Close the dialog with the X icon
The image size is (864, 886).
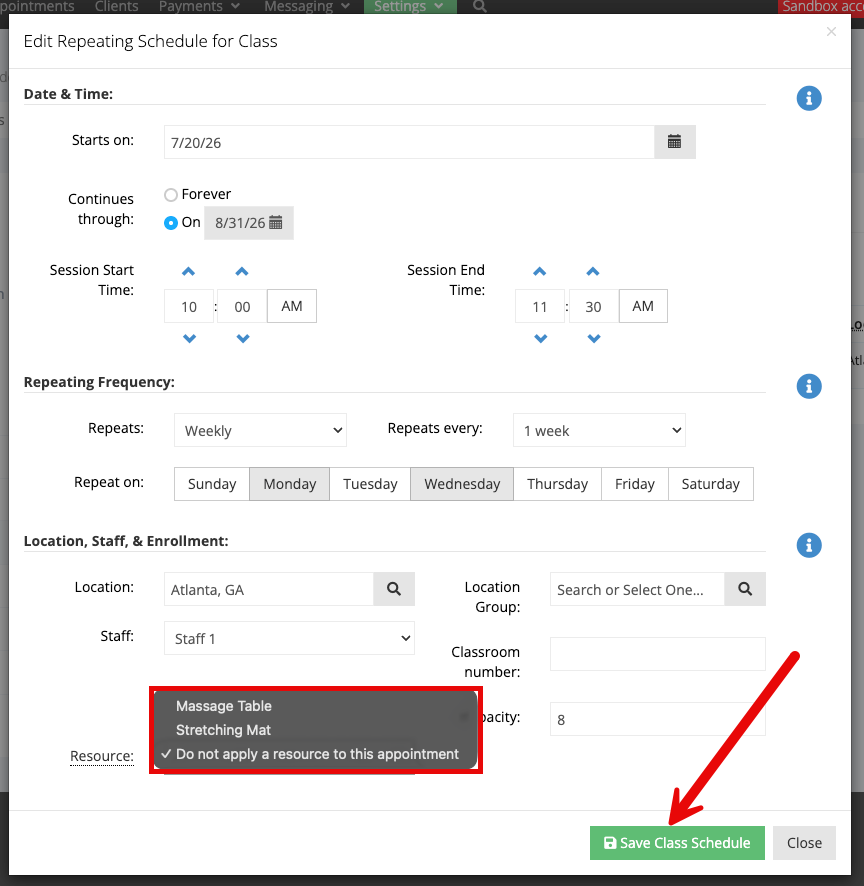coord(831,32)
